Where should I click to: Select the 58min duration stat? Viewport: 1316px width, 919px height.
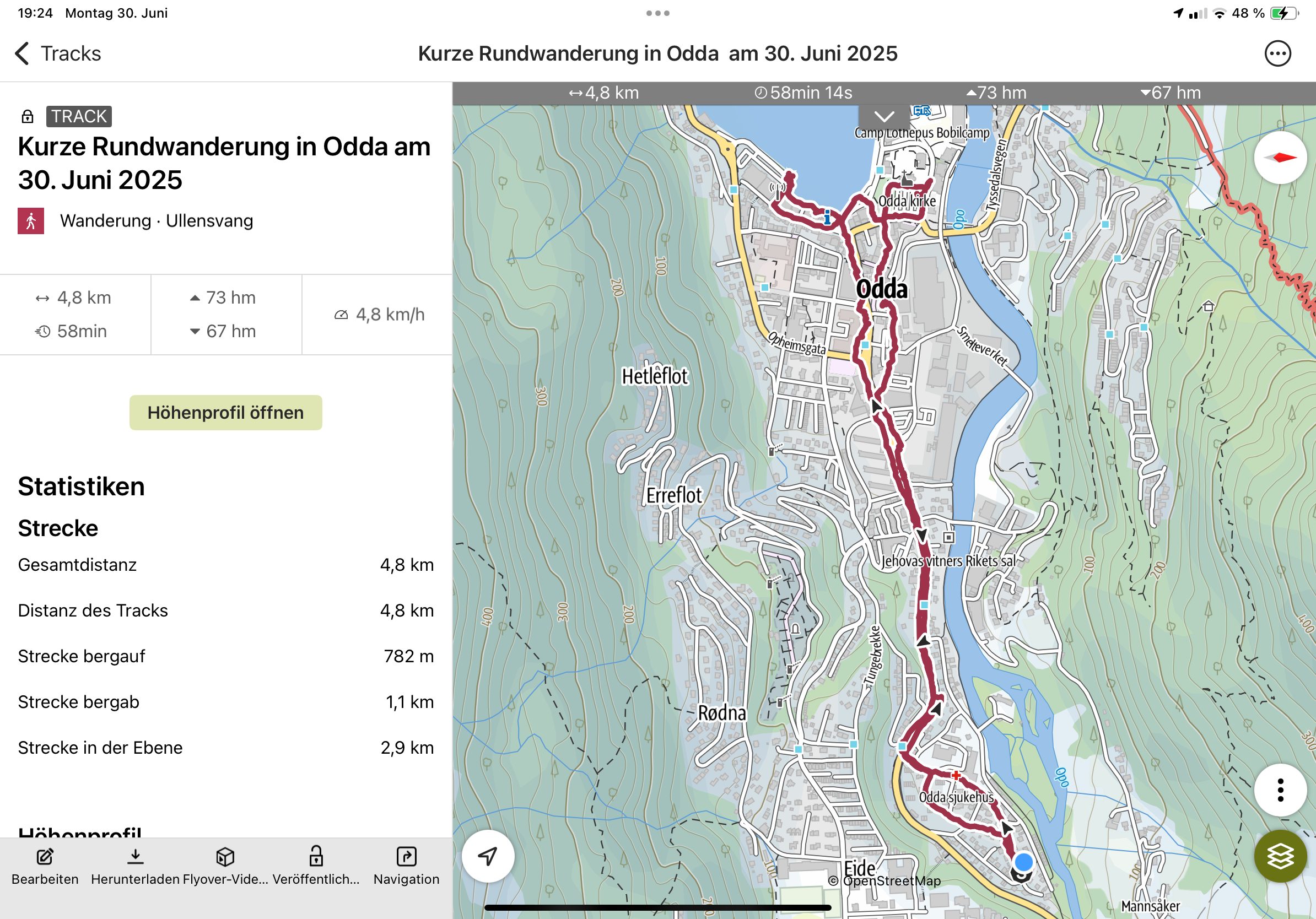pos(71,331)
